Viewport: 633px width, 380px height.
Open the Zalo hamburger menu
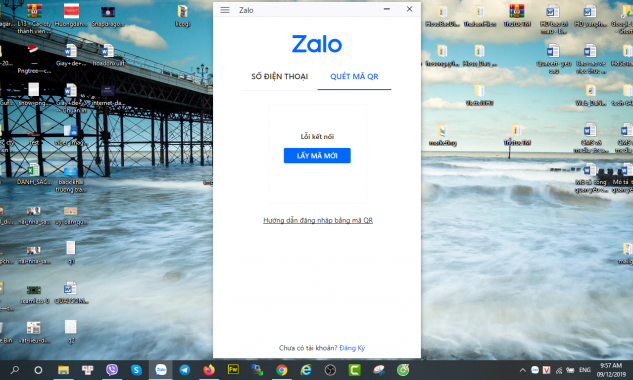point(225,10)
